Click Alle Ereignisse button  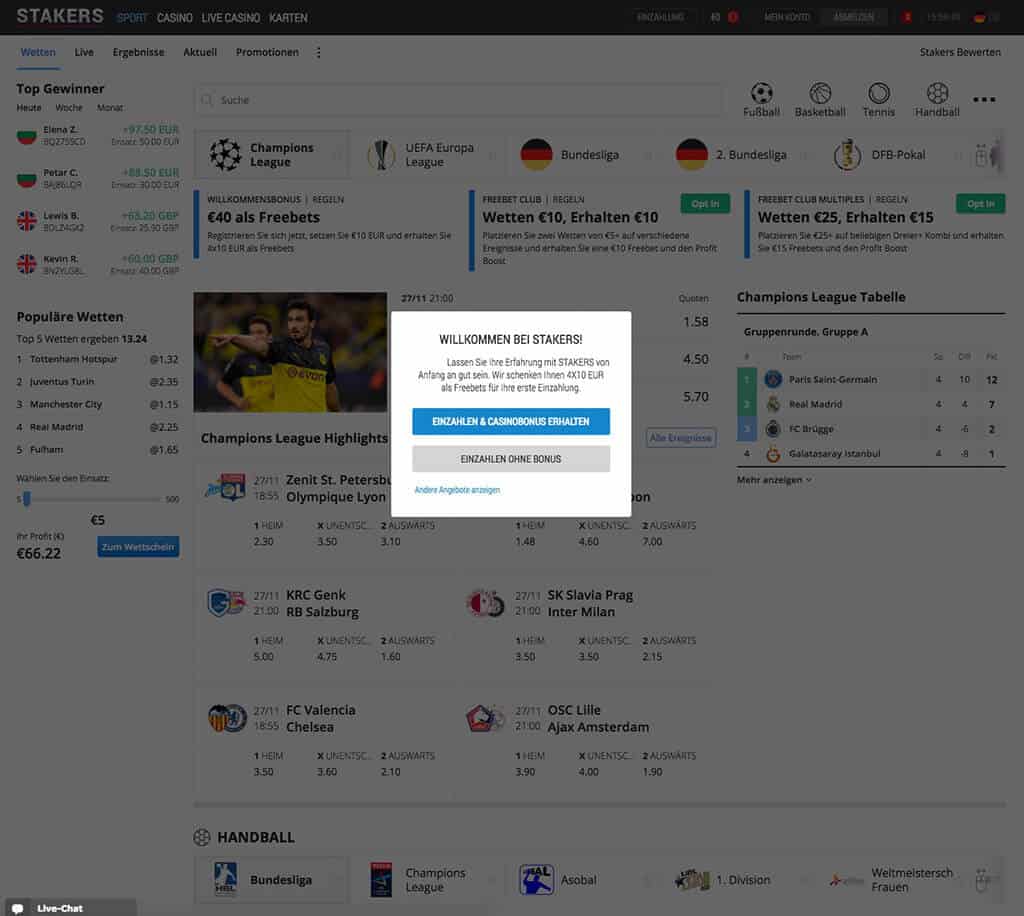tap(680, 437)
